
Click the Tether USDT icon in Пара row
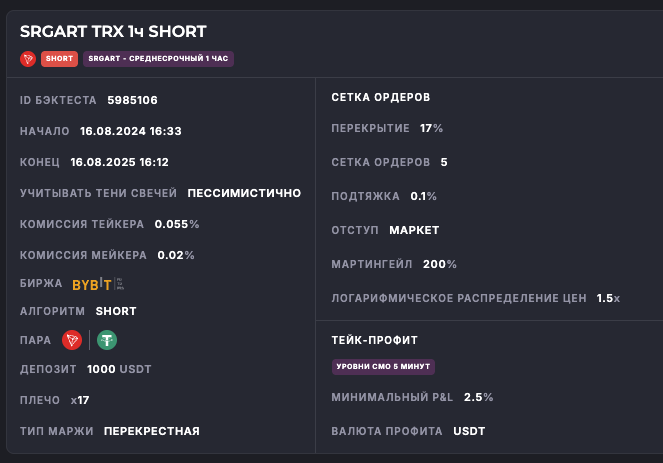pyautogui.click(x=107, y=340)
